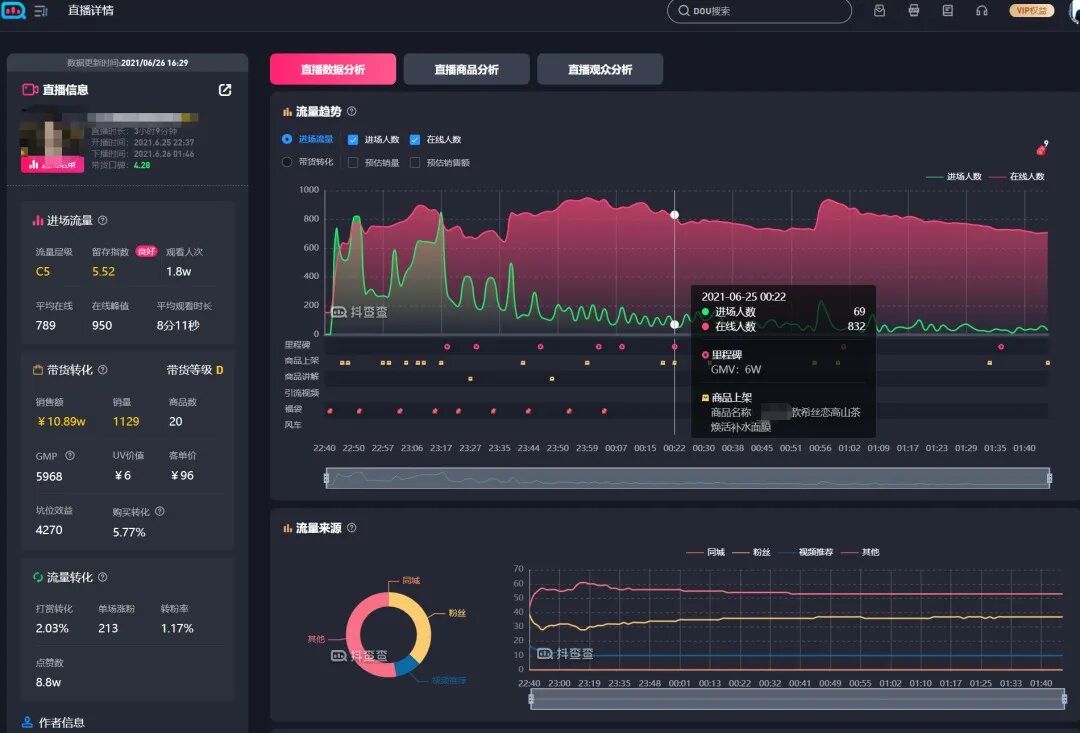
Task: Click the 流量转化 cycle icon
Action: tap(38, 577)
